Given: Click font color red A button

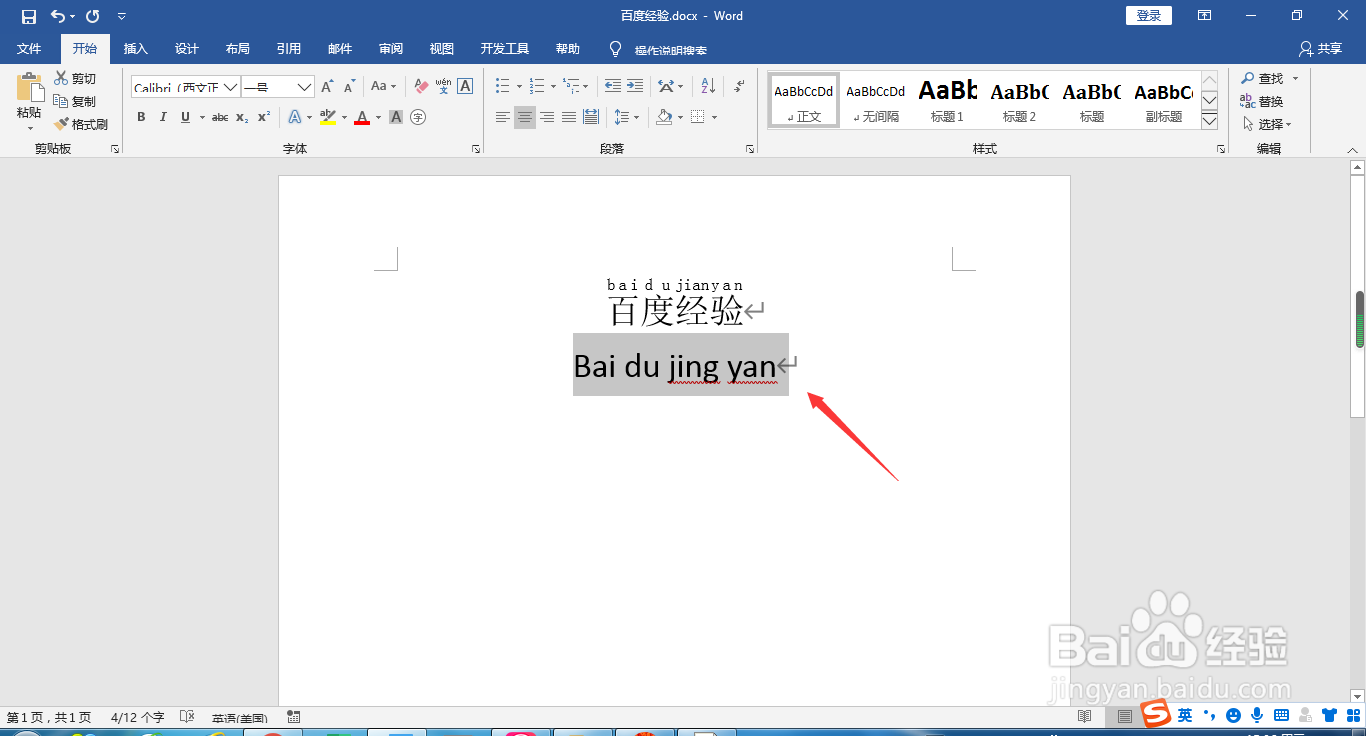Looking at the screenshot, I should click(362, 117).
